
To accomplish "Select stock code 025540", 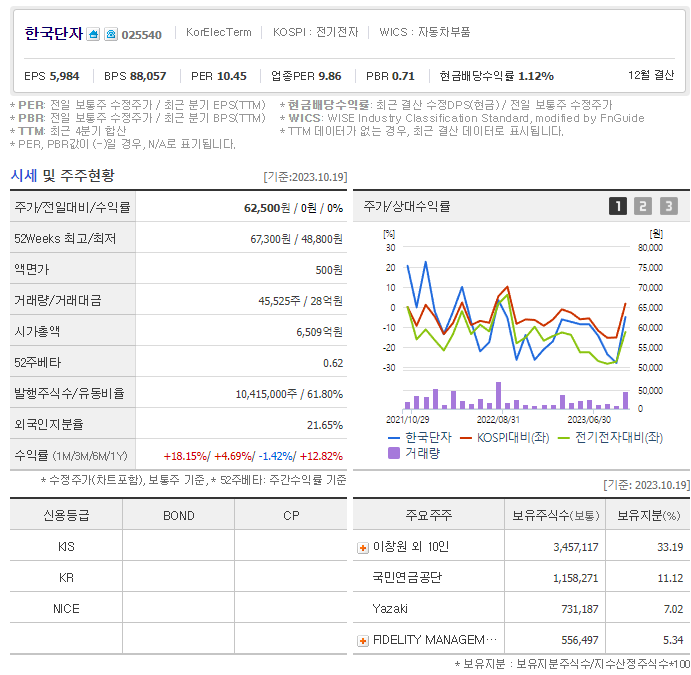I will tap(141, 35).
